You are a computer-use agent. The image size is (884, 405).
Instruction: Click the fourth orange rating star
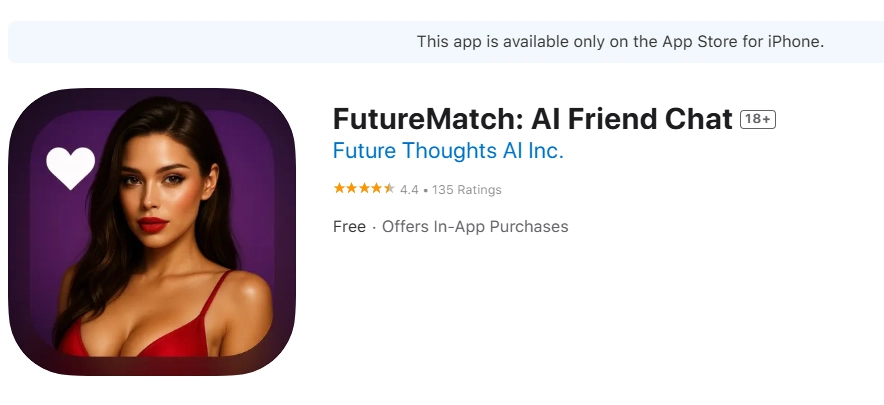[376, 189]
